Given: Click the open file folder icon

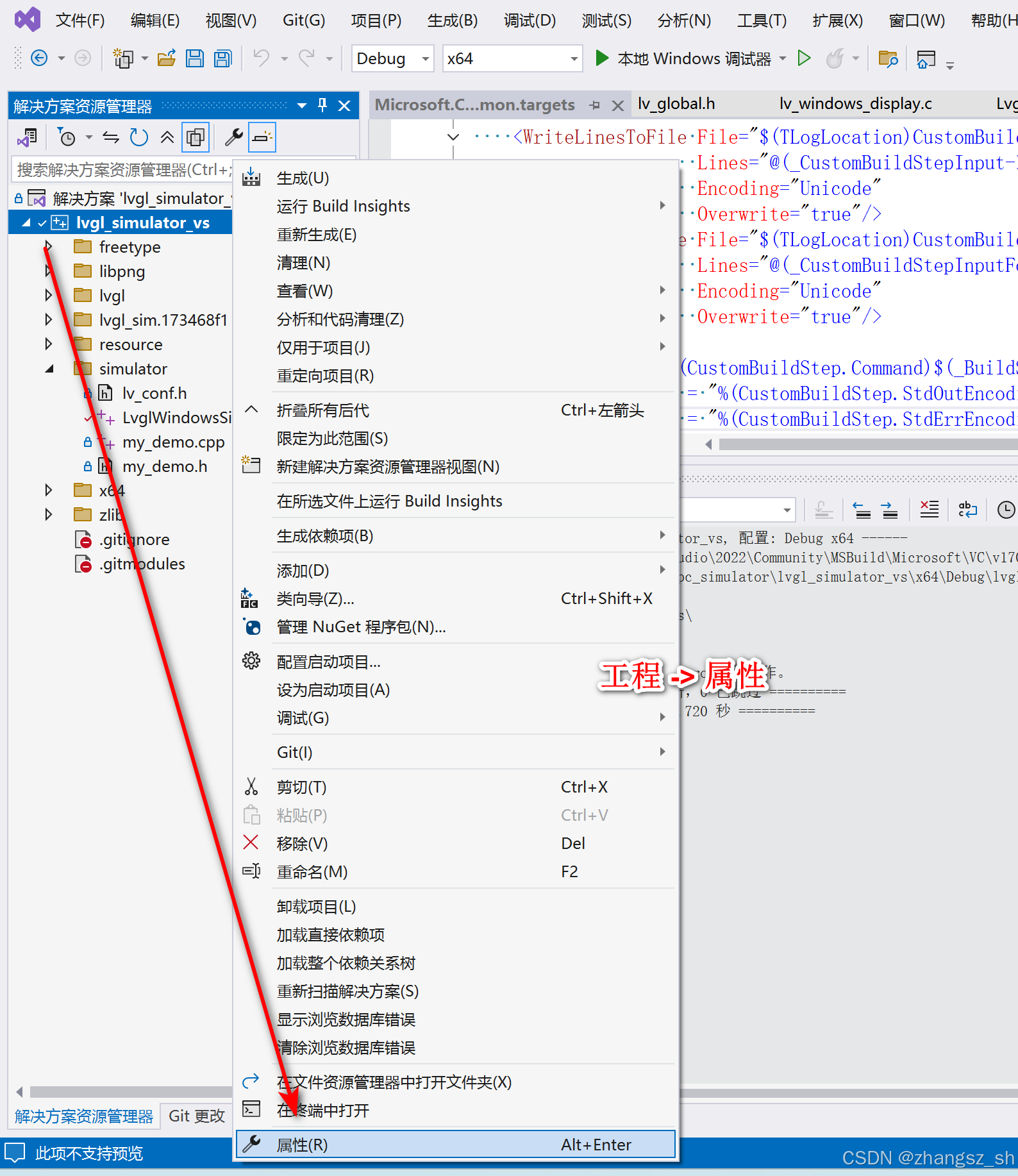Looking at the screenshot, I should [x=167, y=58].
